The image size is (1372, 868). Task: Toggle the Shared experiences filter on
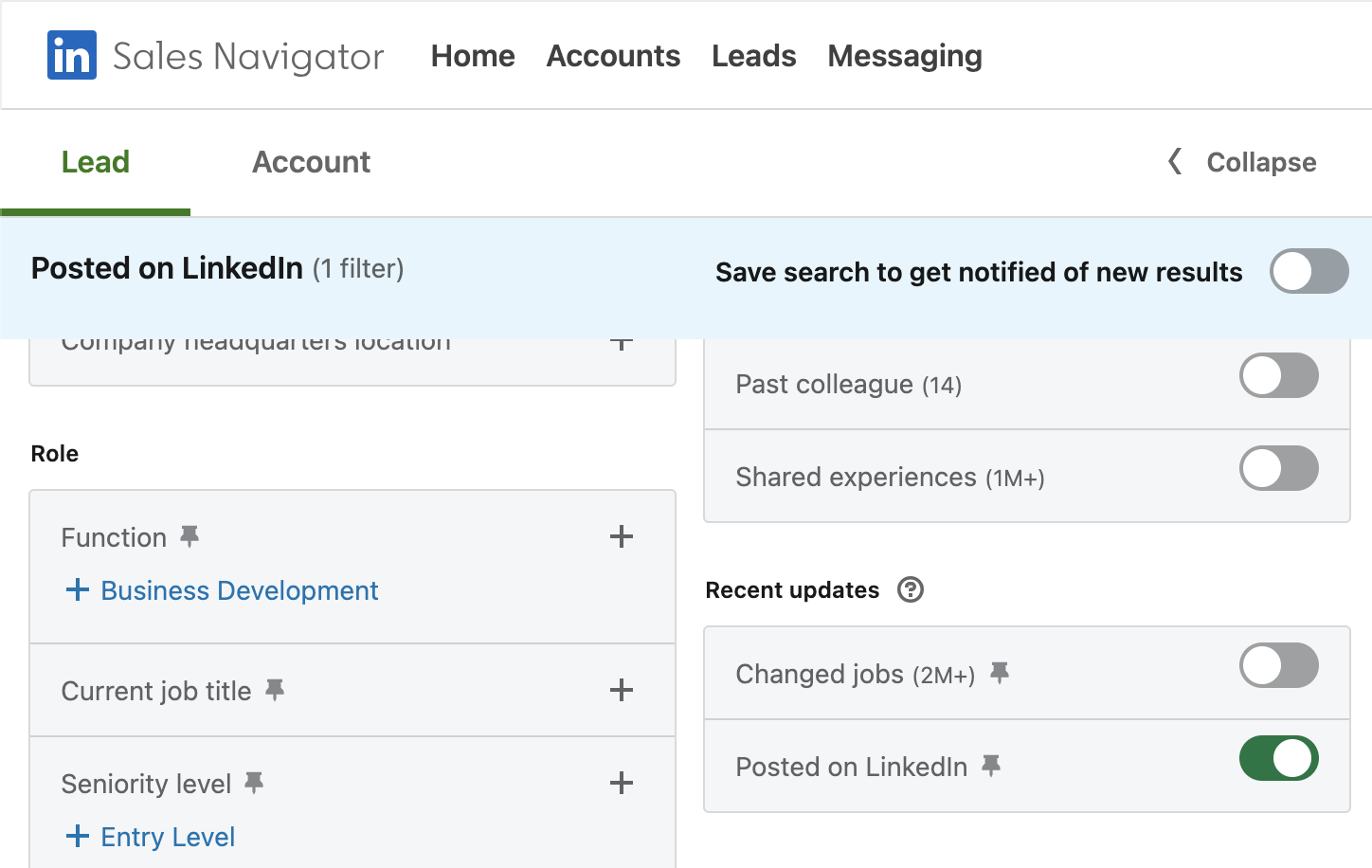click(x=1278, y=469)
